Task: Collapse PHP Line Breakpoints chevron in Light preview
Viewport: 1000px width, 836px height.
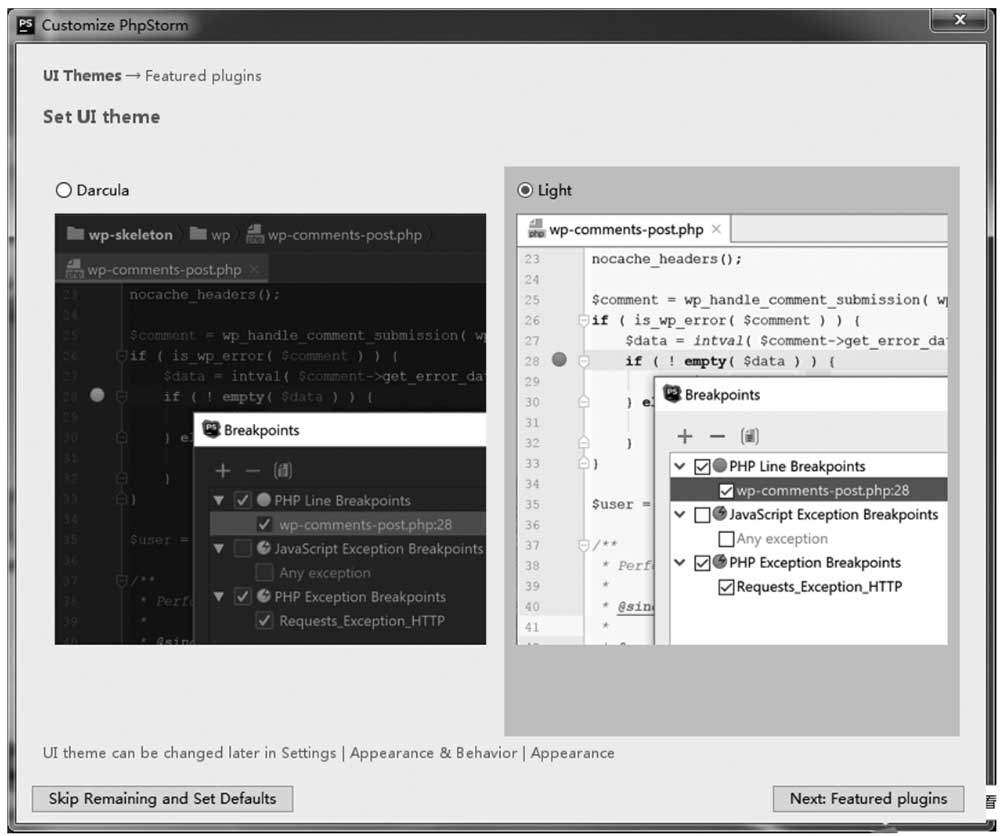Action: pos(680,466)
